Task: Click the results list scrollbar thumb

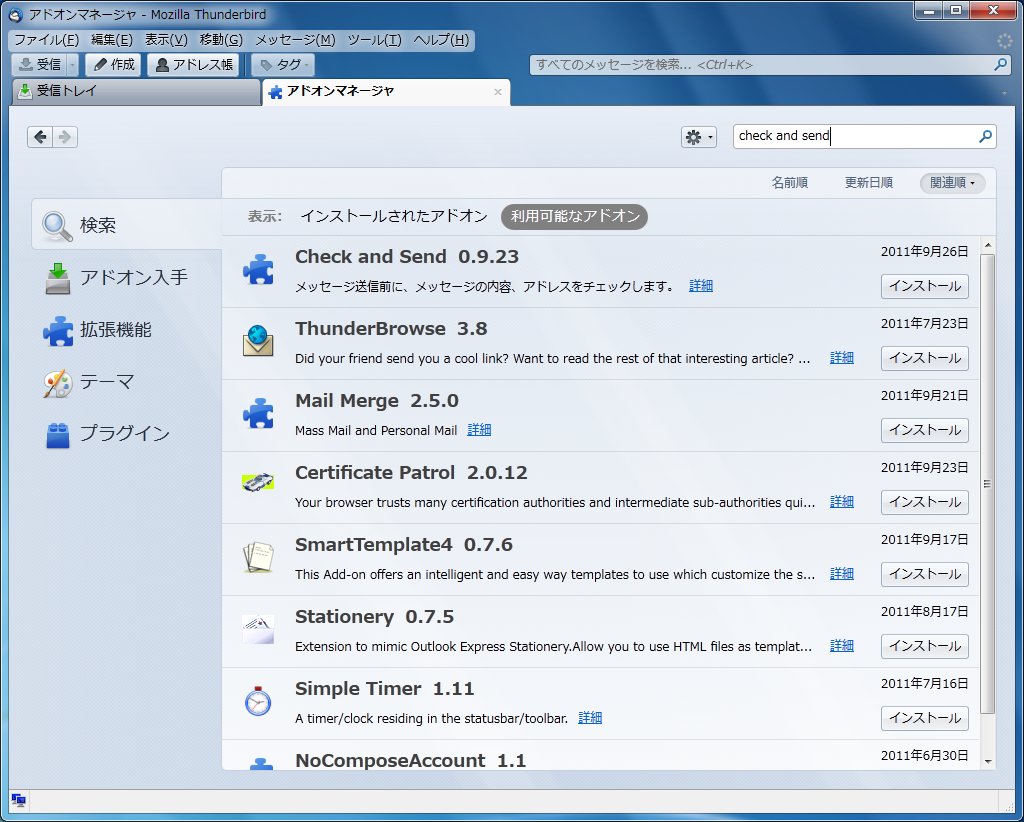Action: [x=987, y=484]
